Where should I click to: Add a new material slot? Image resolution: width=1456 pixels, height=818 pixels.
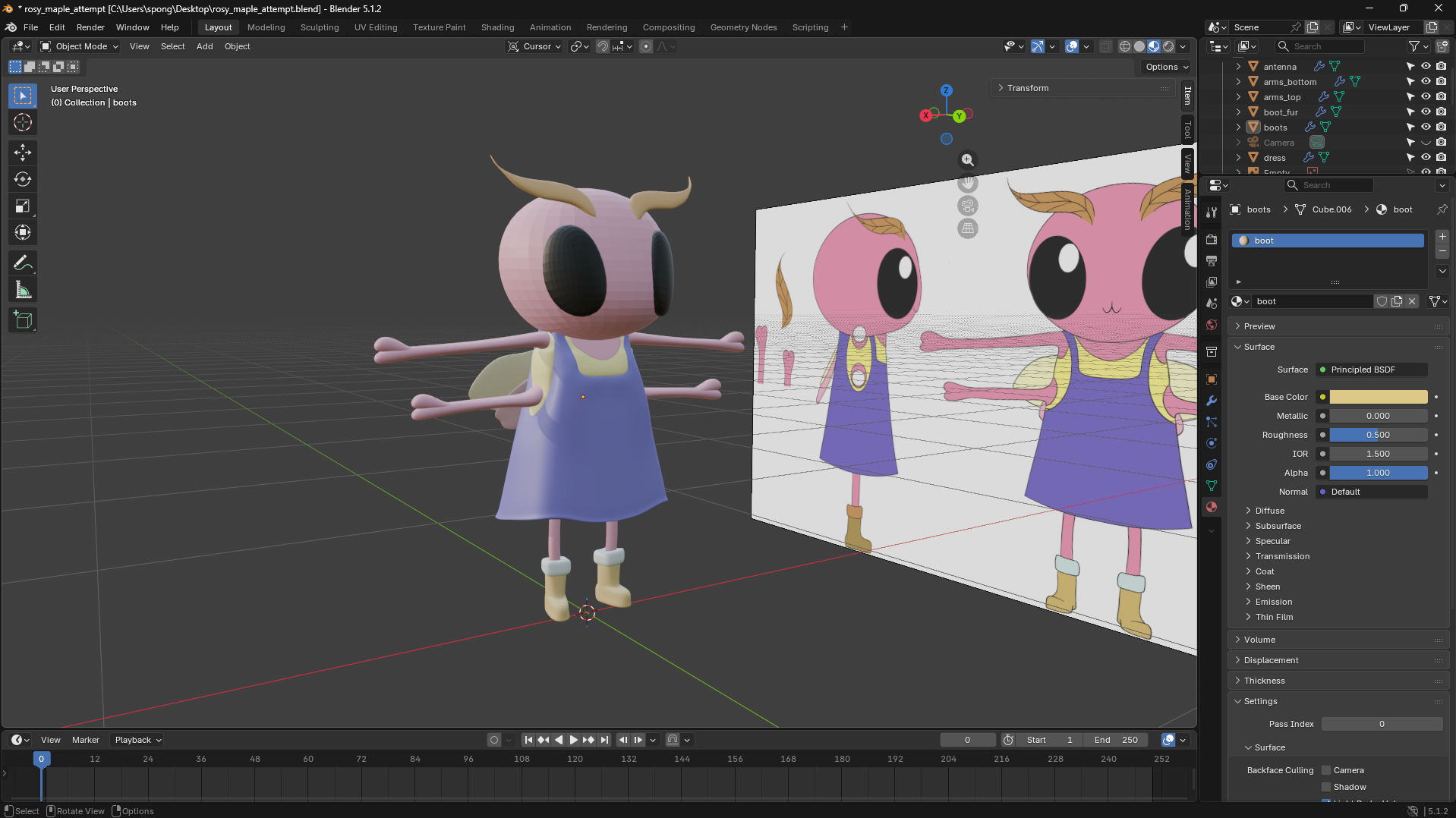[1442, 237]
